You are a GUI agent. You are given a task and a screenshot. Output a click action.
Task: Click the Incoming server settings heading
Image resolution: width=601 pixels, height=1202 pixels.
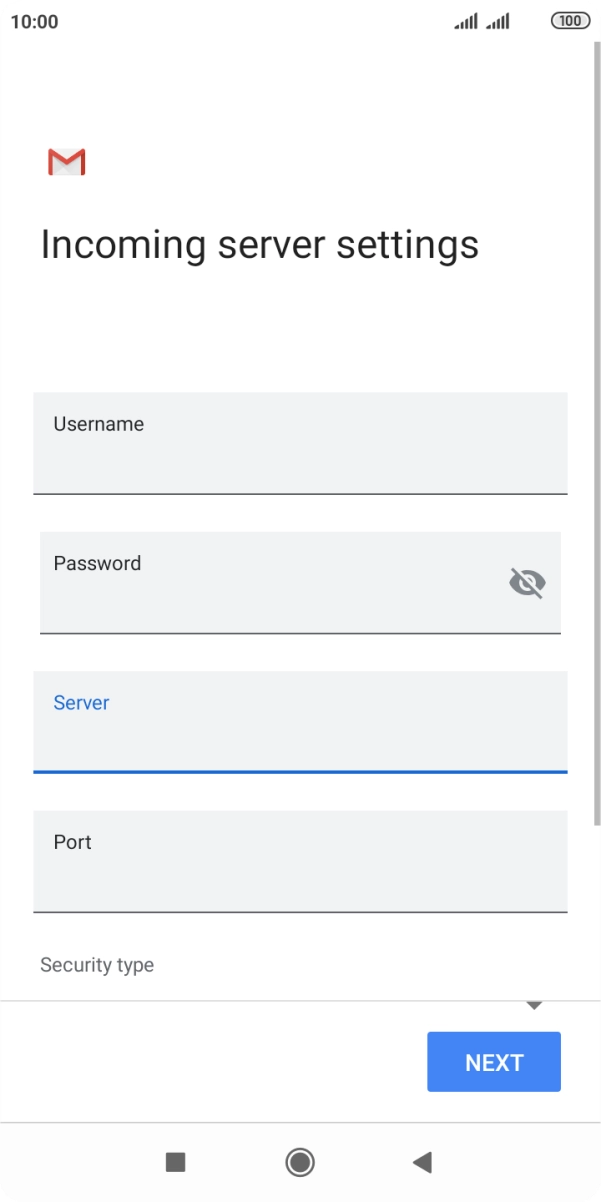click(x=259, y=243)
